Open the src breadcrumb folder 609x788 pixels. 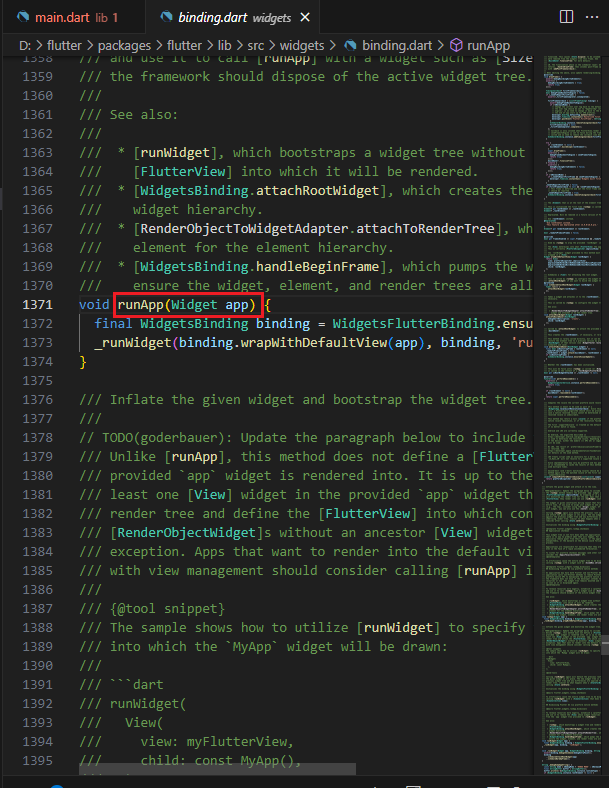pos(255,46)
